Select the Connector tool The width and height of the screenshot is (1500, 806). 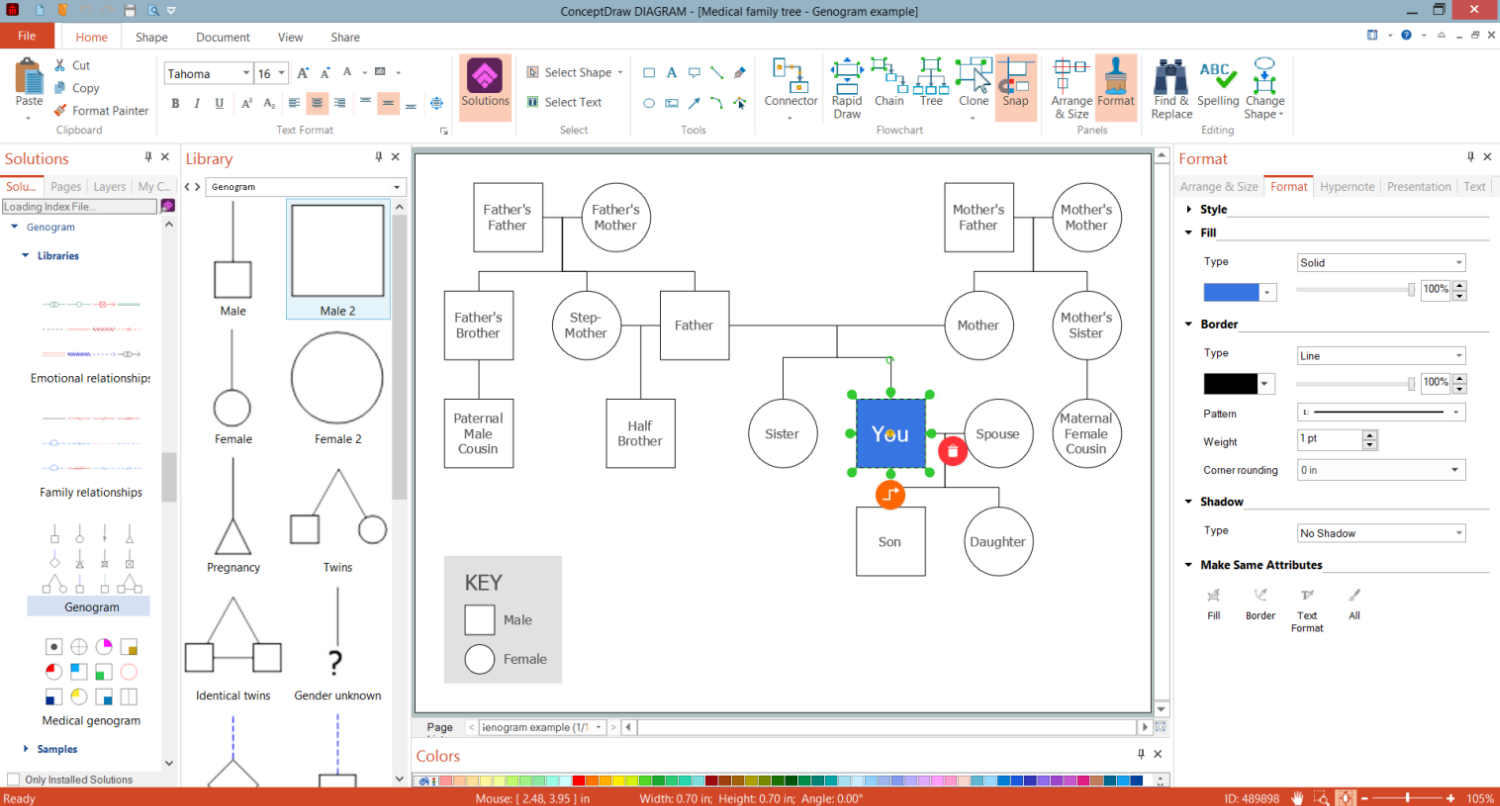click(x=791, y=88)
